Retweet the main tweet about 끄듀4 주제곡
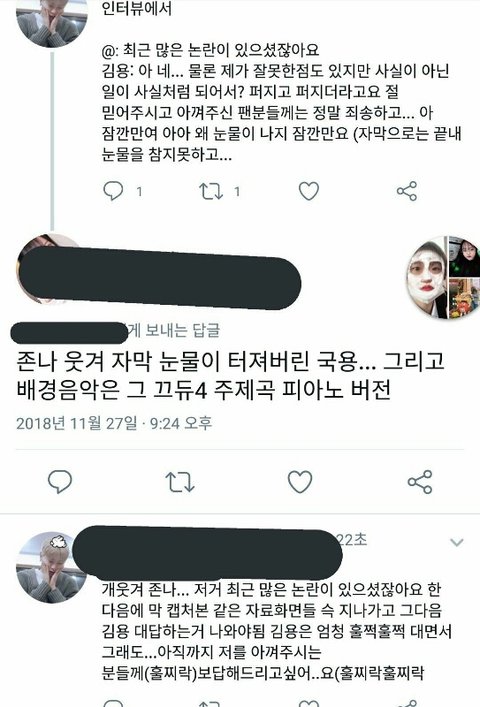The width and height of the screenshot is (480, 707). tap(180, 482)
